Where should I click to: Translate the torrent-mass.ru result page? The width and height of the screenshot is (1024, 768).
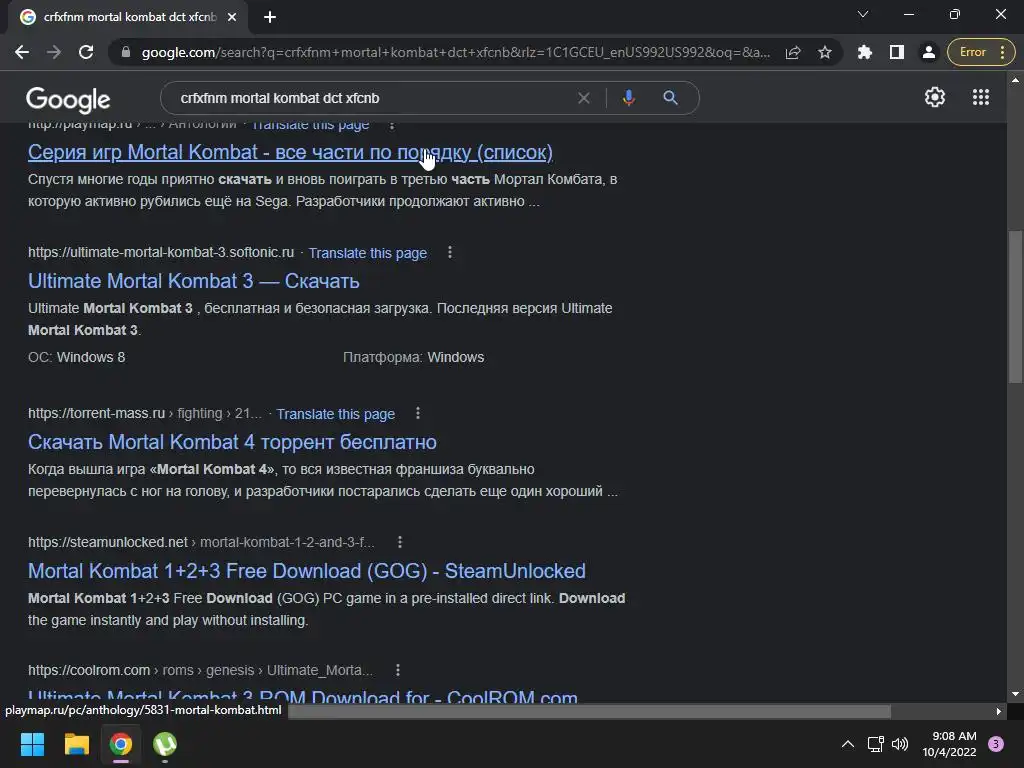coord(336,414)
